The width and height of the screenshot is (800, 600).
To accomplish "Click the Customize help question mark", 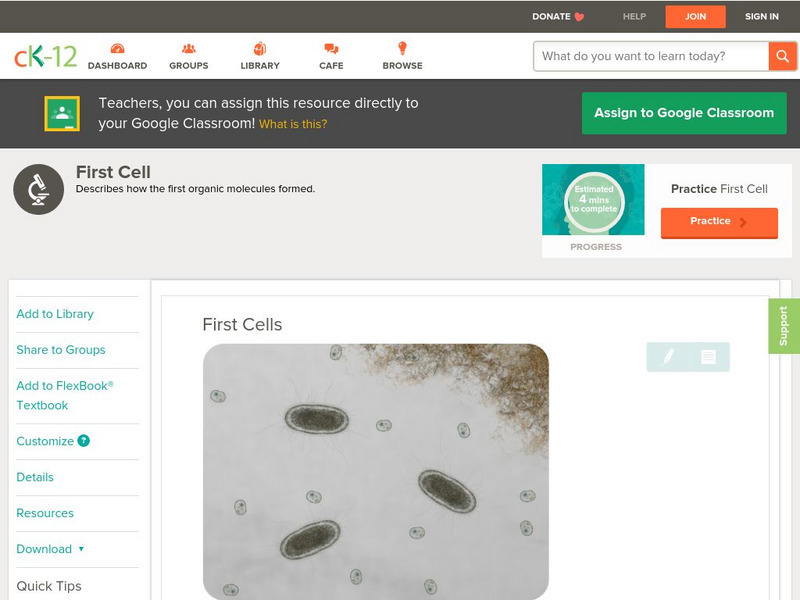I will point(84,441).
